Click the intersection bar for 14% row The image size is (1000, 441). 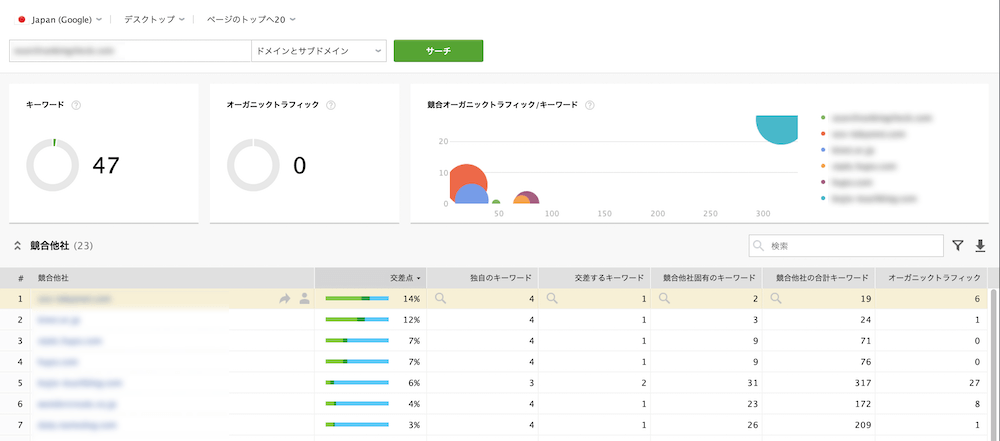(357, 299)
